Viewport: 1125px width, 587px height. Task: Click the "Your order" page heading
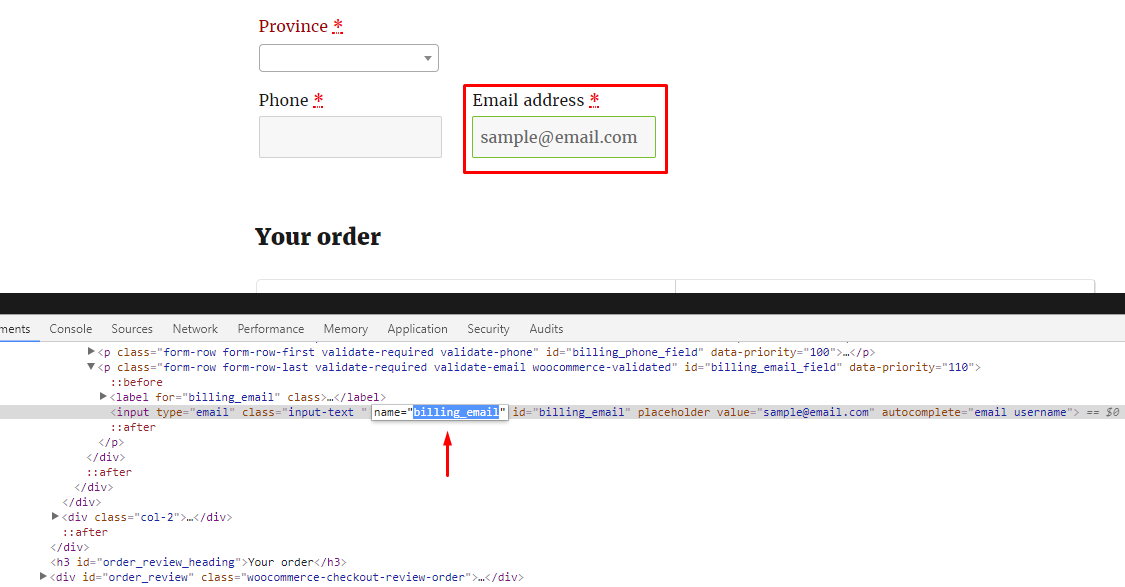pyautogui.click(x=318, y=237)
